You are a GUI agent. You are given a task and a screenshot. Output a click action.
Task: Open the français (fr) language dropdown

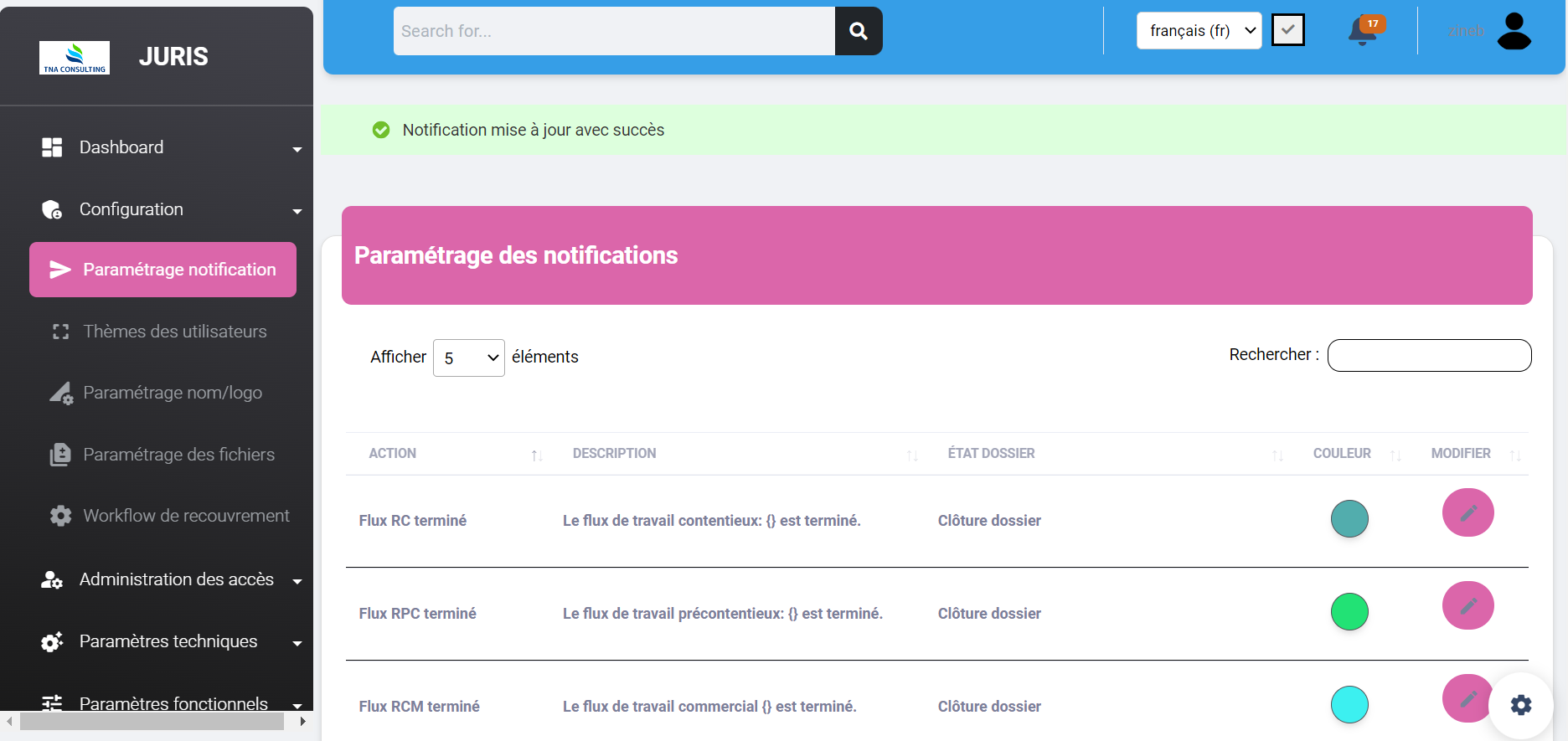[1199, 31]
